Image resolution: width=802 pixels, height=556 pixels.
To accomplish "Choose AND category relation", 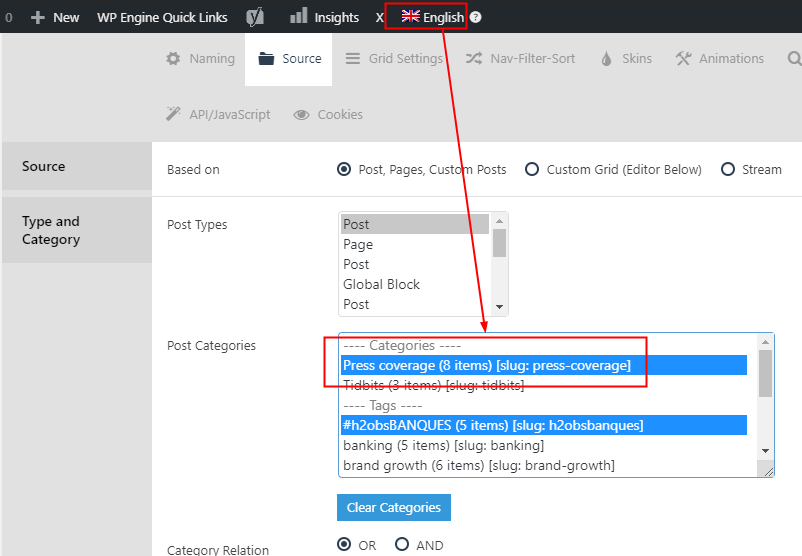I will [x=402, y=544].
